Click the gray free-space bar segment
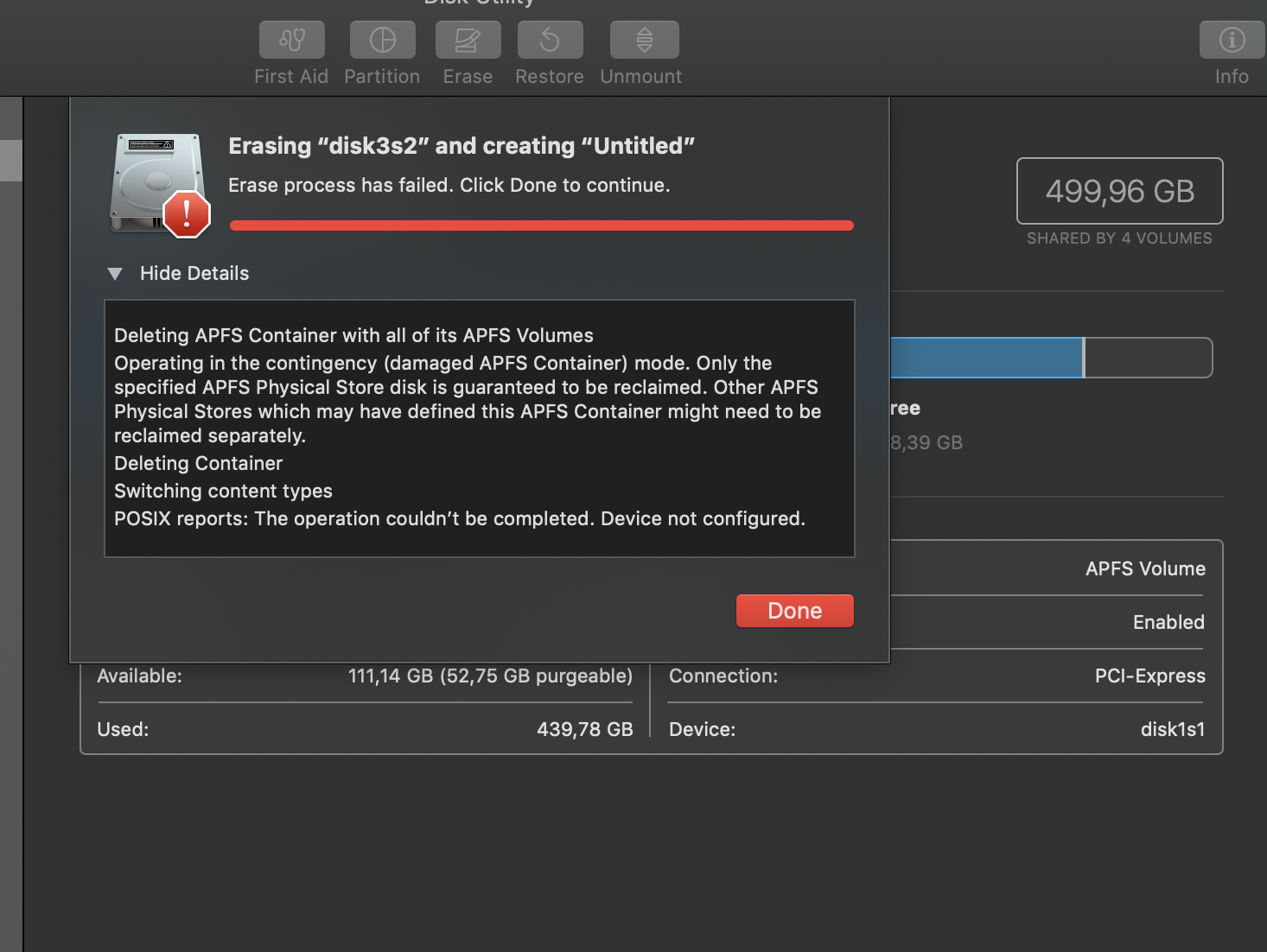1267x952 pixels. tap(1148, 358)
